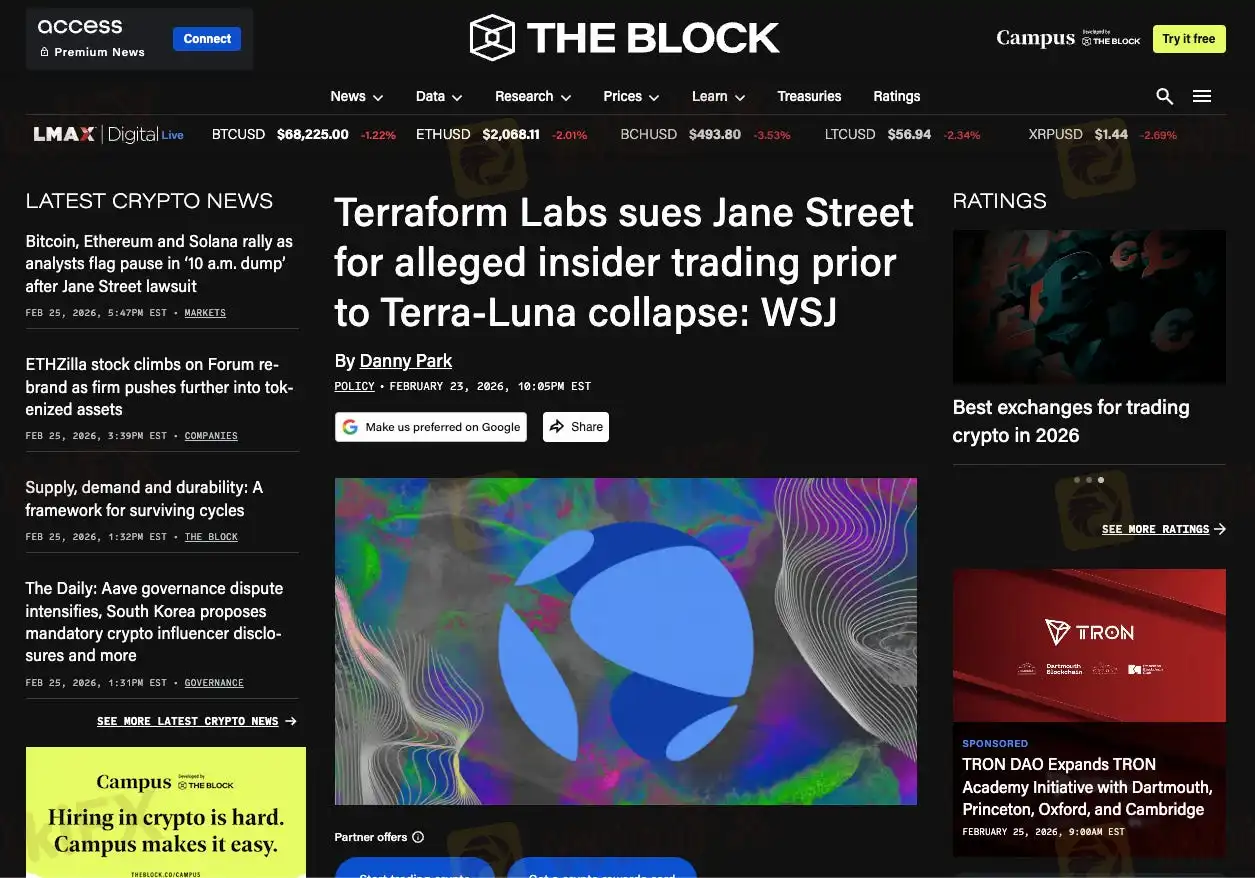The width and height of the screenshot is (1255, 878).
Task: Click the Partner offers info icon
Action: tap(418, 837)
